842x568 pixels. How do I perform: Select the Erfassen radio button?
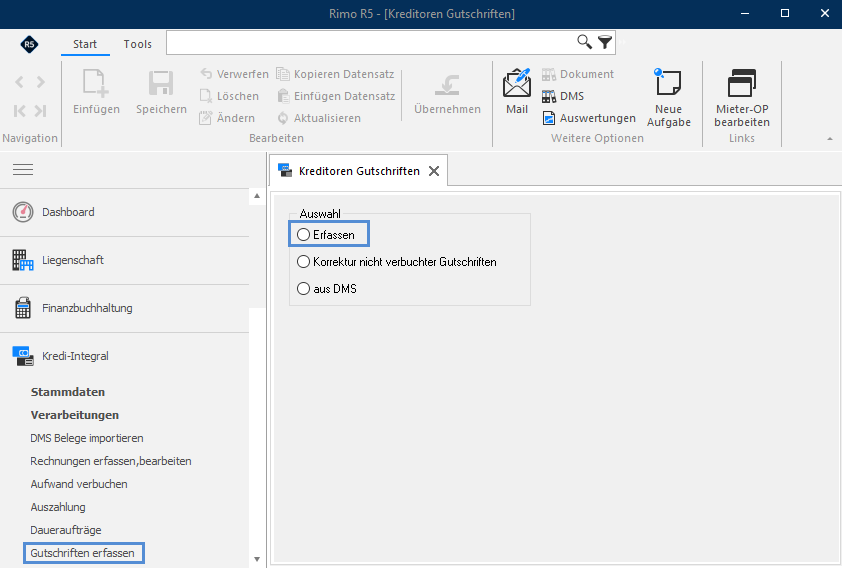[x=303, y=235]
